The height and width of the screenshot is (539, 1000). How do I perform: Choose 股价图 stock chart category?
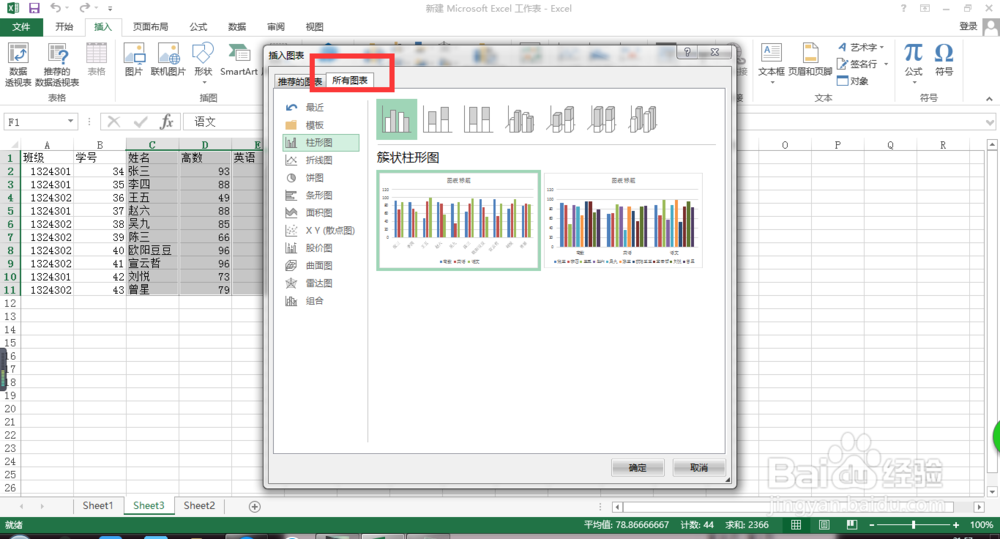[321, 248]
